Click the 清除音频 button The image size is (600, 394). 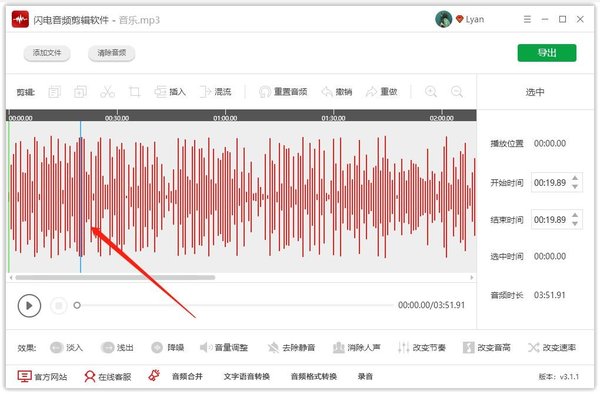click(111, 53)
